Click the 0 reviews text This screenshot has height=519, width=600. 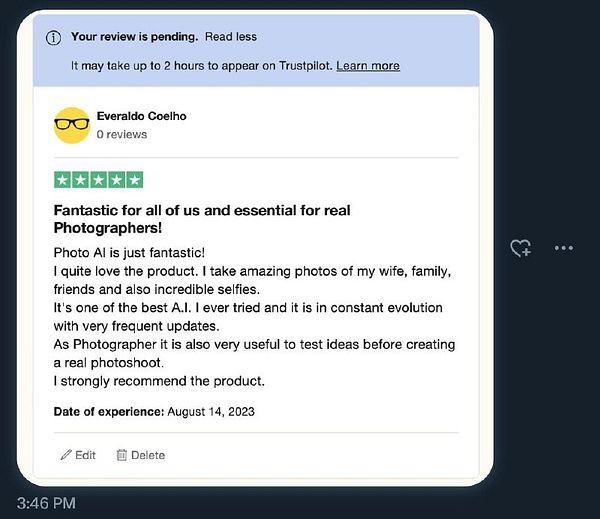122,134
